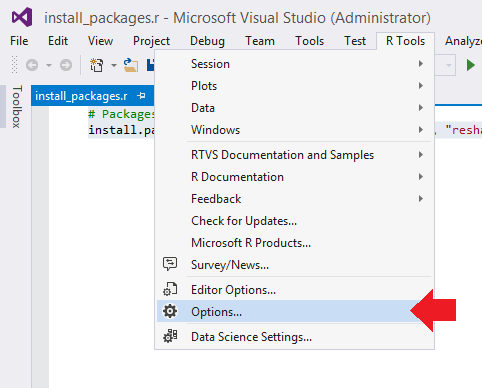Click the "resha" string in code
Image resolution: width=482 pixels, height=388 pixels.
(x=464, y=130)
